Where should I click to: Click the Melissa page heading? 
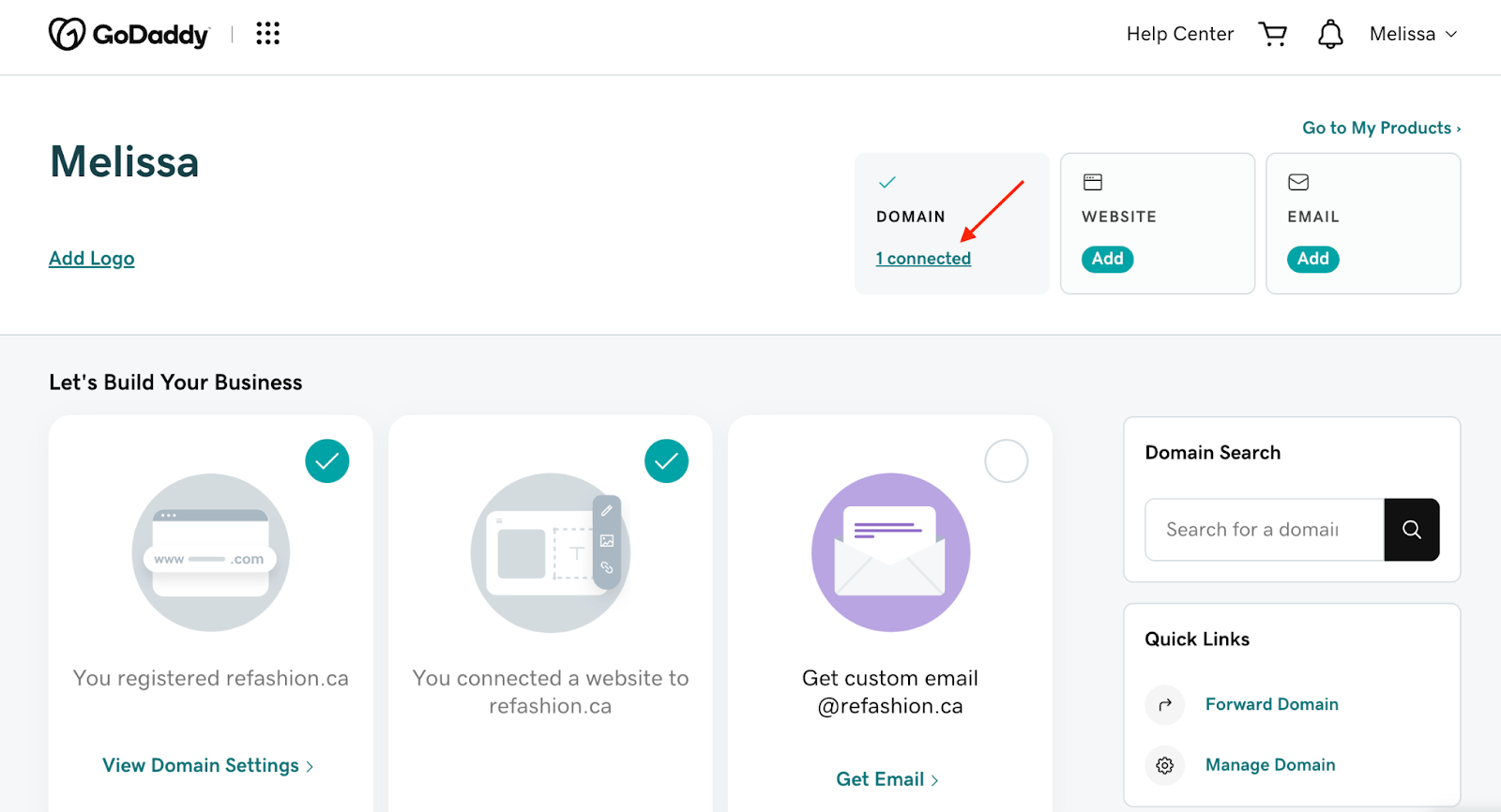[x=125, y=162]
